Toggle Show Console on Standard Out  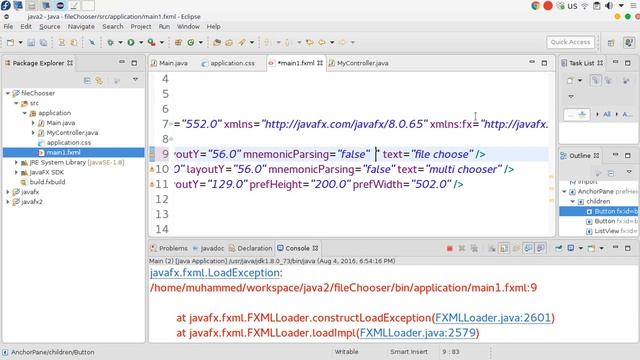click(528, 248)
